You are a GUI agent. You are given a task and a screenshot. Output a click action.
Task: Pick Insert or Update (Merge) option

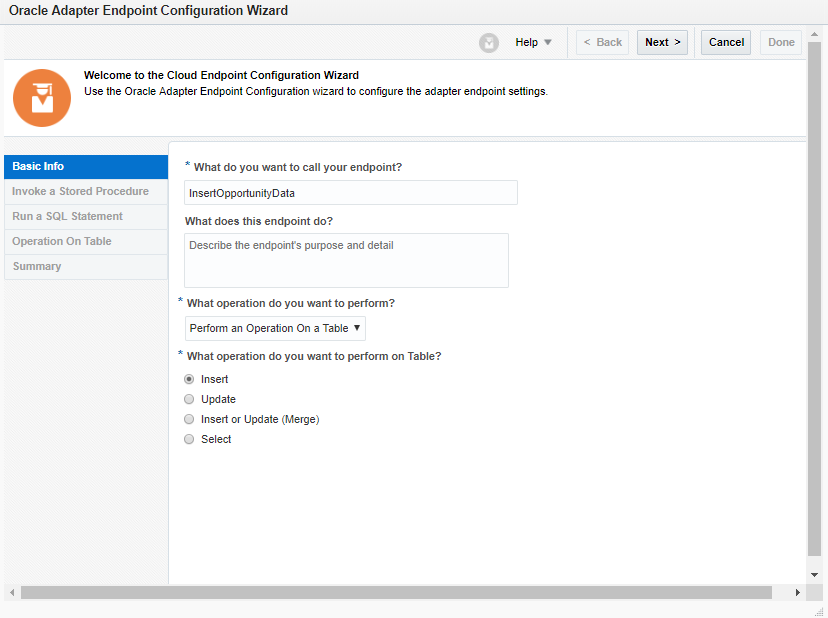coord(189,420)
